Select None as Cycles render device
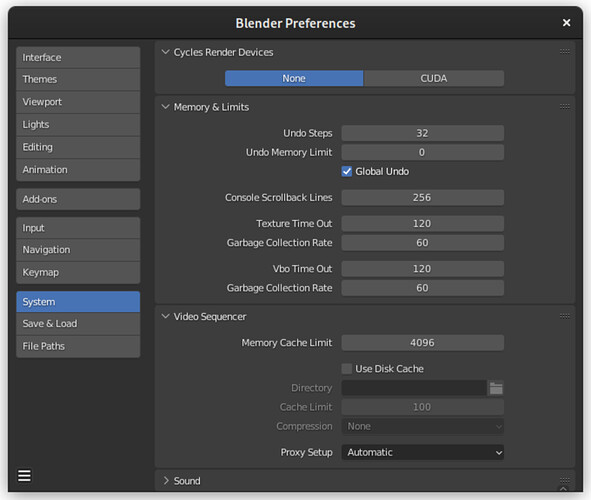The height and width of the screenshot is (500, 591). 294,78
